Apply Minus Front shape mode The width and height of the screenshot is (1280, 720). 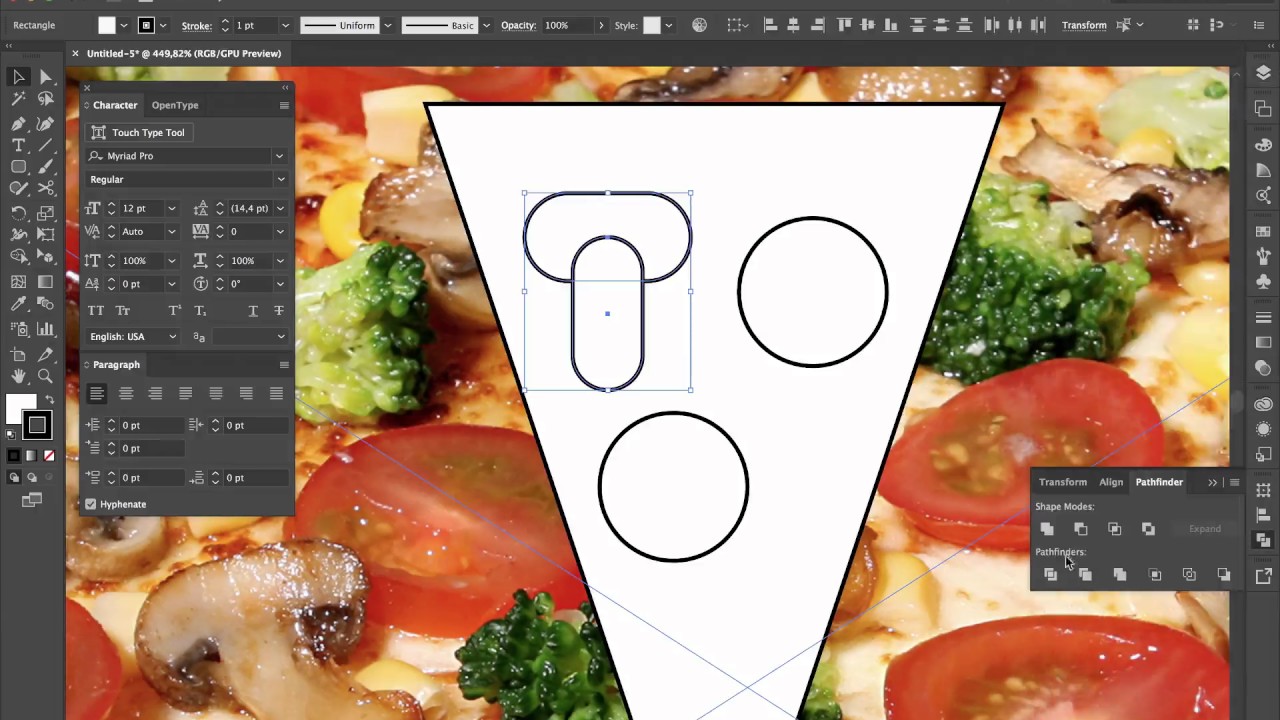(x=1081, y=529)
